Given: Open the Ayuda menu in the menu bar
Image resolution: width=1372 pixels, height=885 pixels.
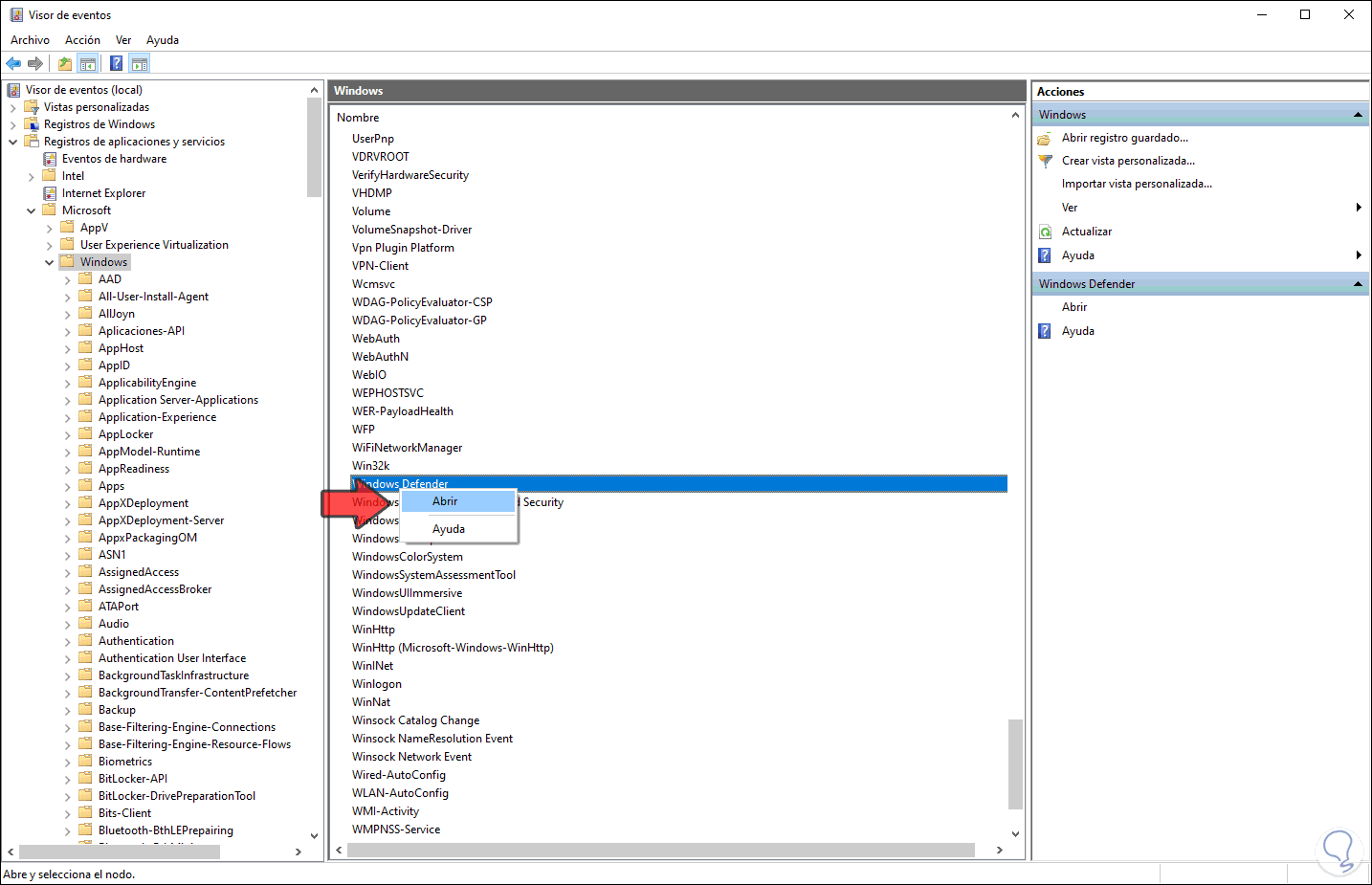Looking at the screenshot, I should click(163, 40).
